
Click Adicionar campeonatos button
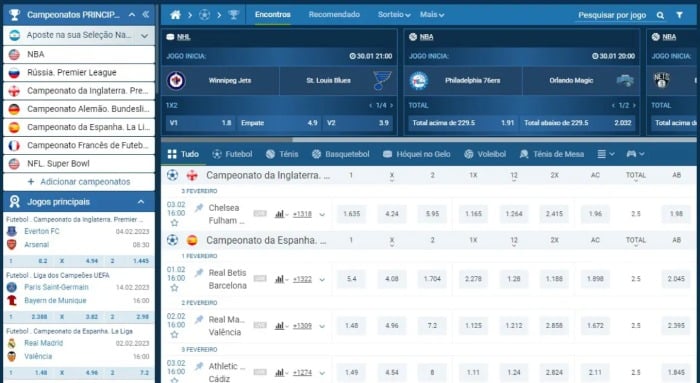79,182
